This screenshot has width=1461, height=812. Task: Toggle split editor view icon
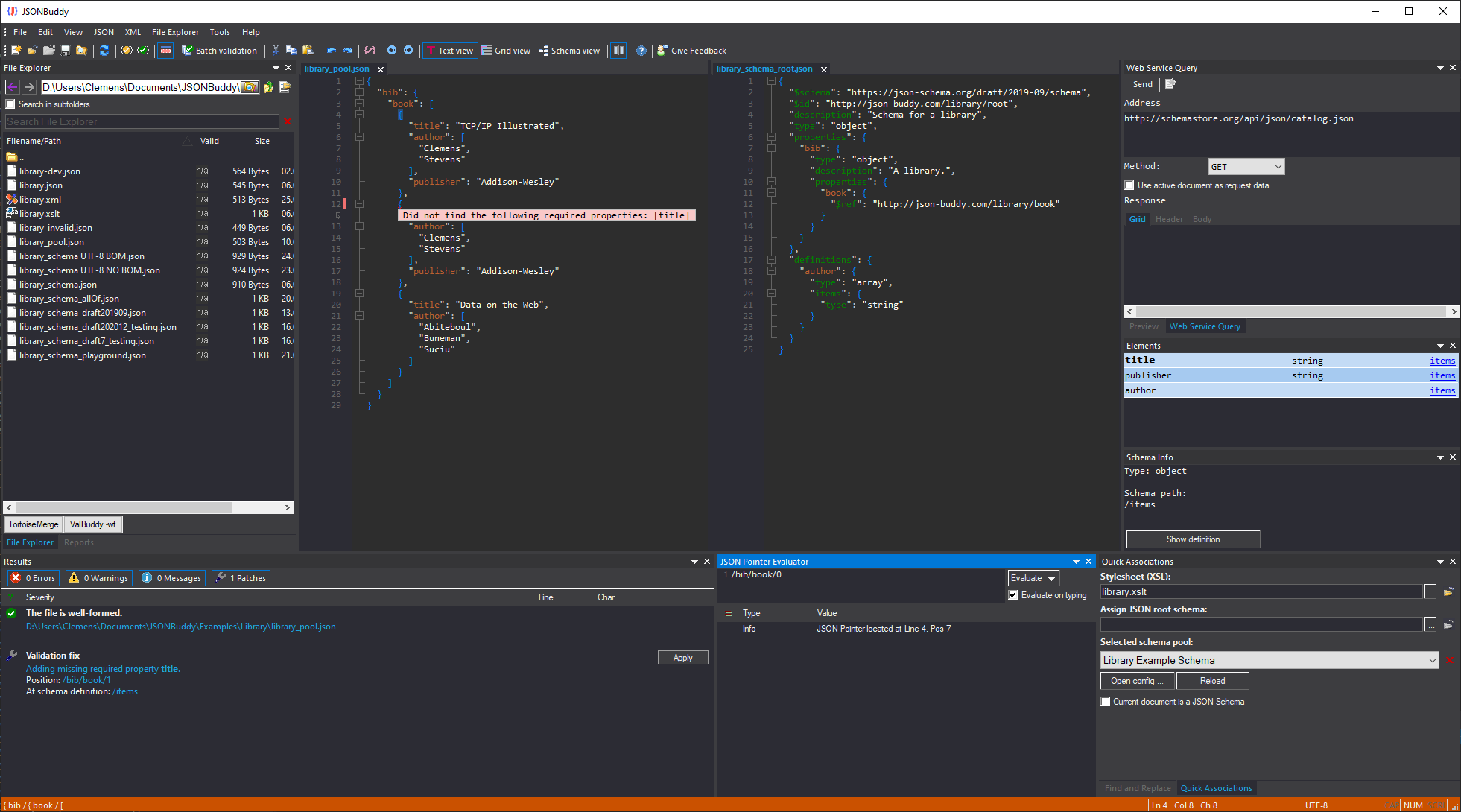coord(618,51)
